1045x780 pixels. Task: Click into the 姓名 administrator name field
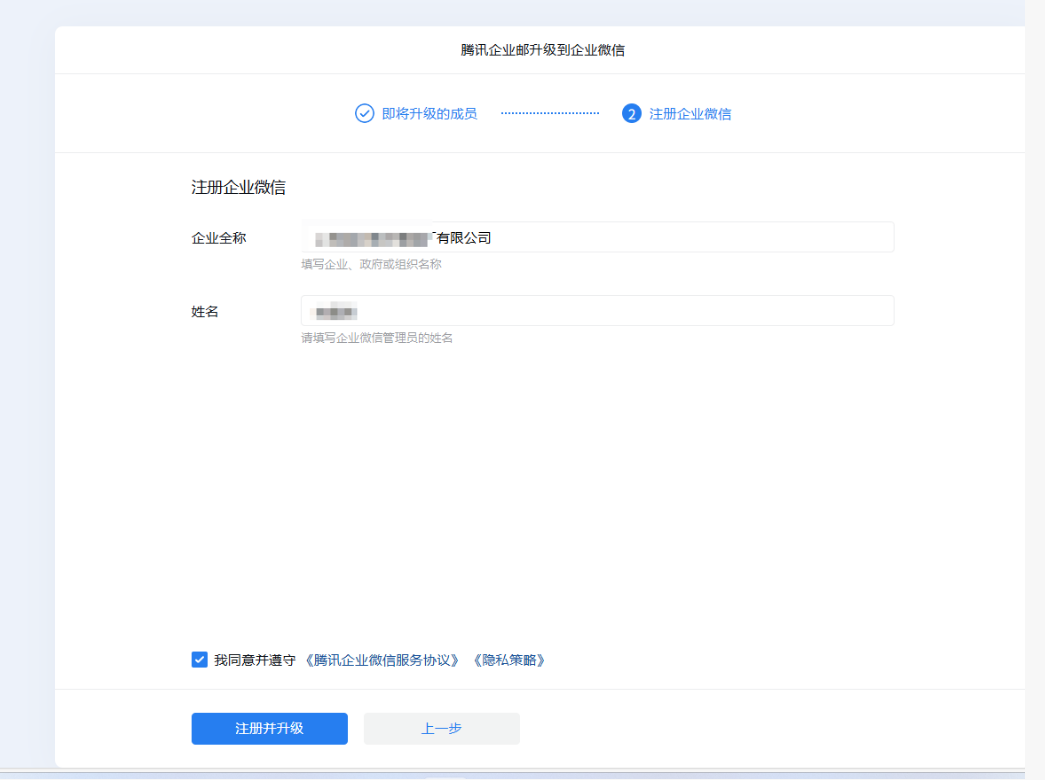[597, 310]
